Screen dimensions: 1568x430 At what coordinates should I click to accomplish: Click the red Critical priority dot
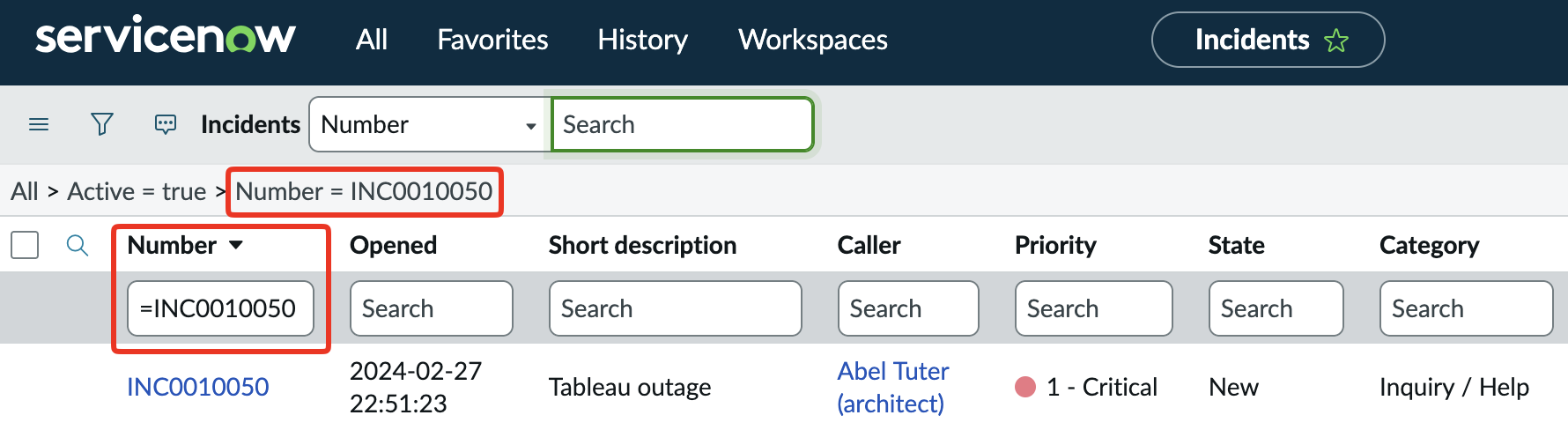point(1025,387)
